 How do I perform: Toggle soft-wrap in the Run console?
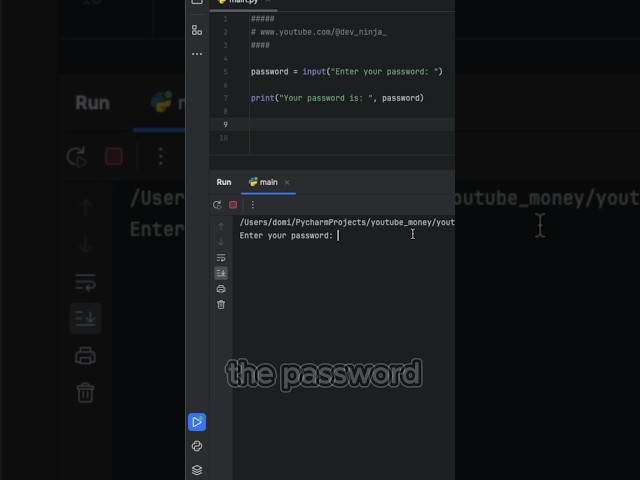point(221,258)
